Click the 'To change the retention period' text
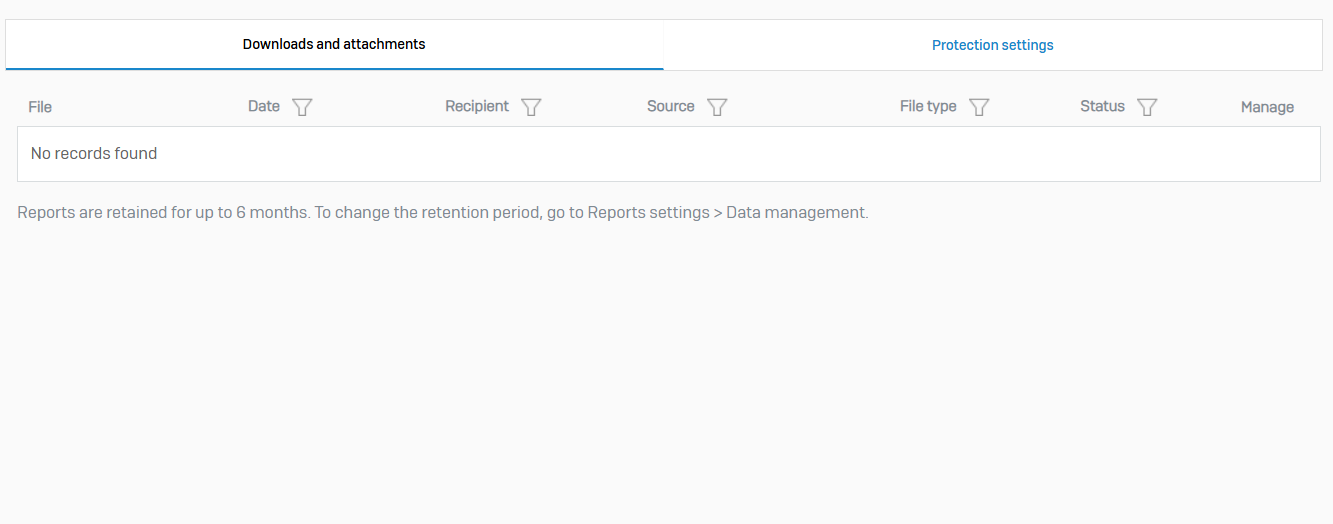Image resolution: width=1333 pixels, height=524 pixels. [x=428, y=213]
